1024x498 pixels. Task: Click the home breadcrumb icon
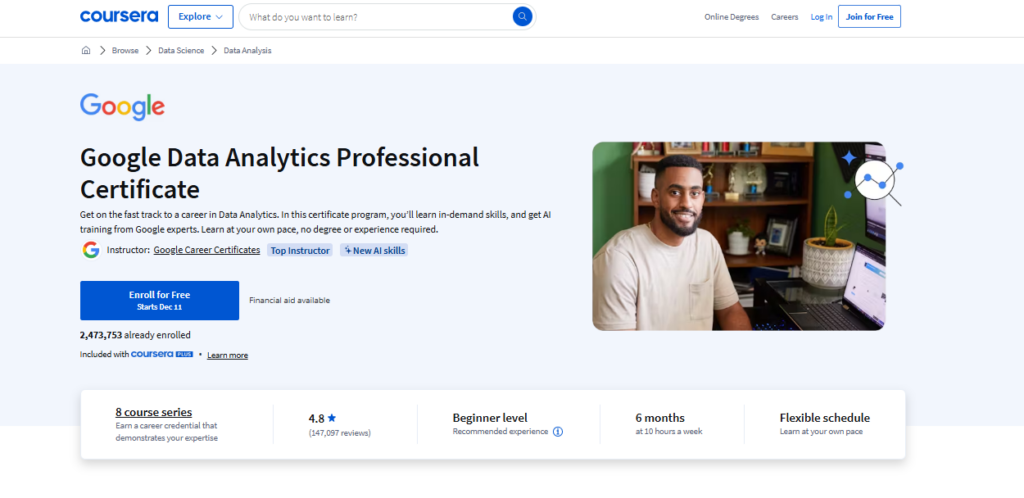tap(86, 50)
